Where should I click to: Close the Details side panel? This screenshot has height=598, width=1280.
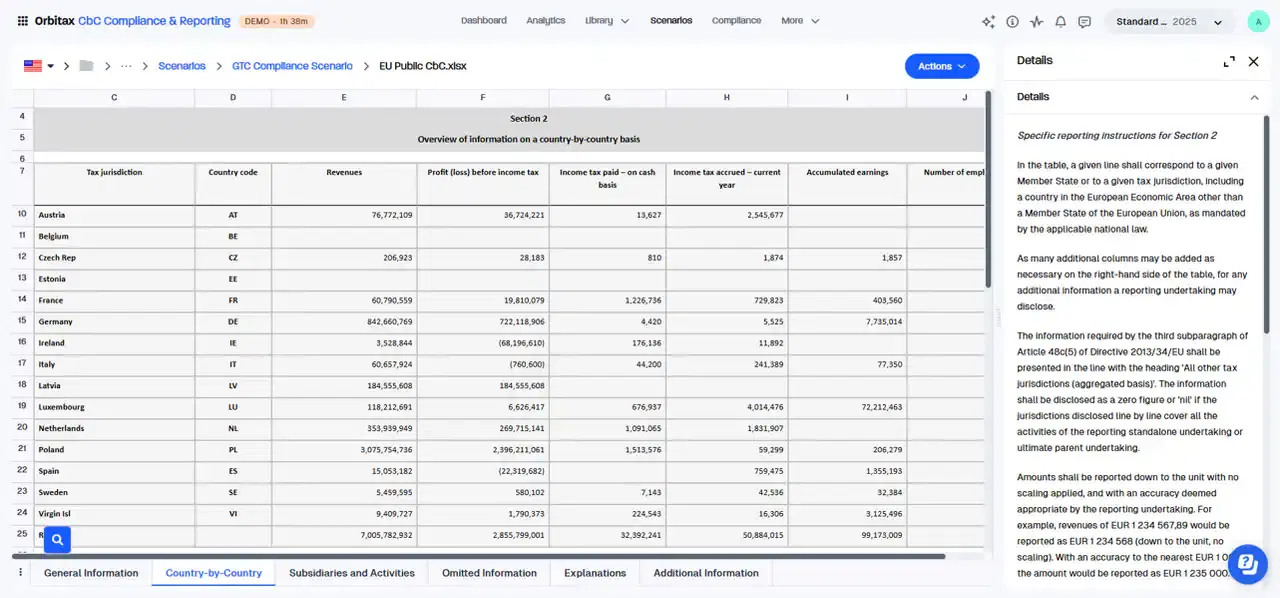tap(1253, 61)
